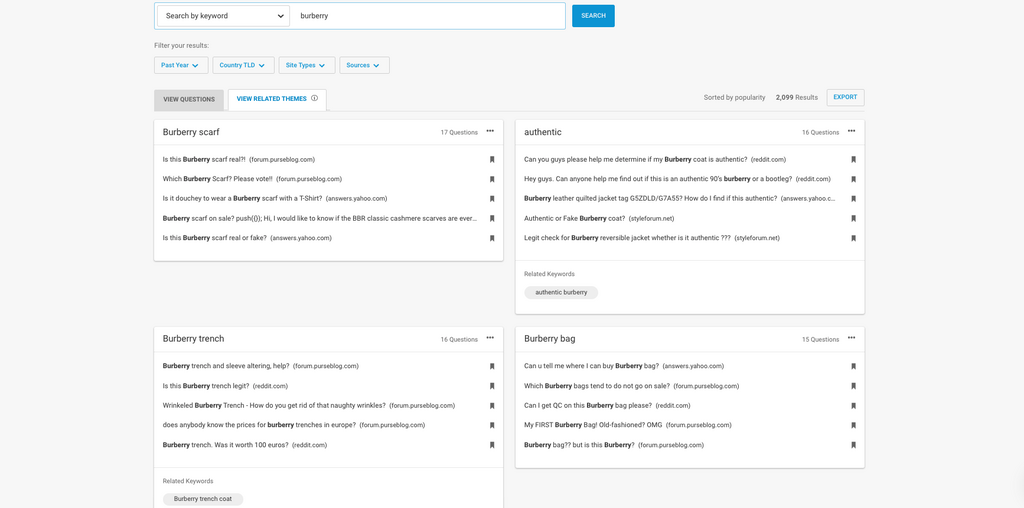Expand the Past Year filter
Viewport: 1024px width, 508px height.
point(181,65)
